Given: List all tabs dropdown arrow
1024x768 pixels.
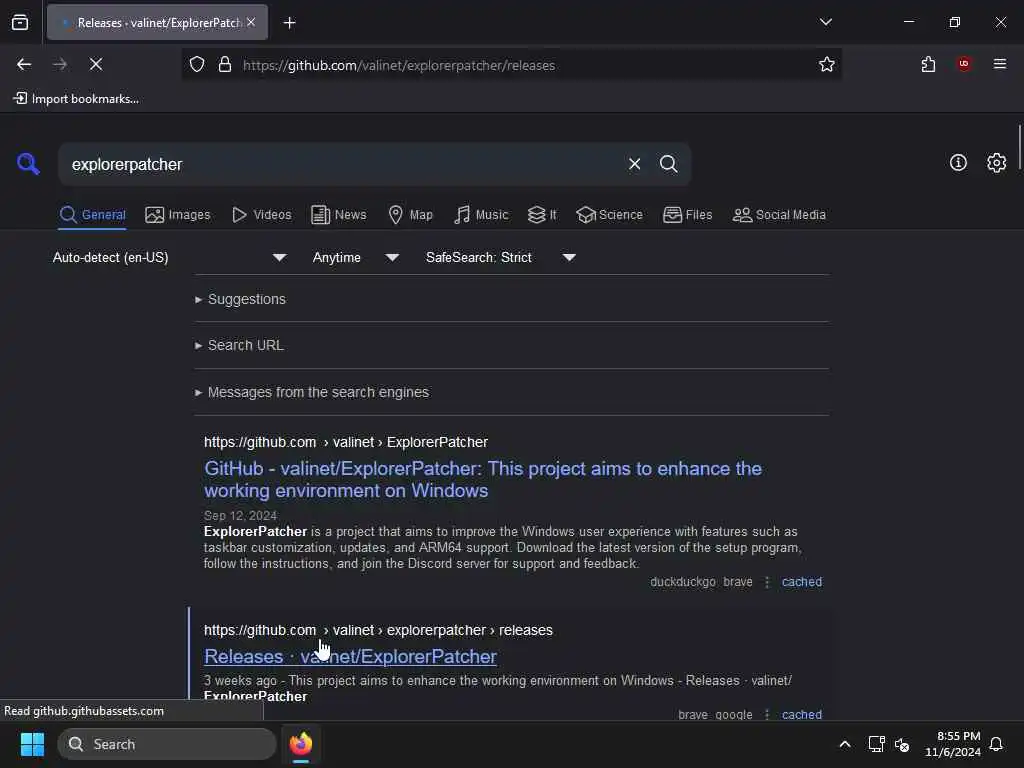Looking at the screenshot, I should coord(826,22).
